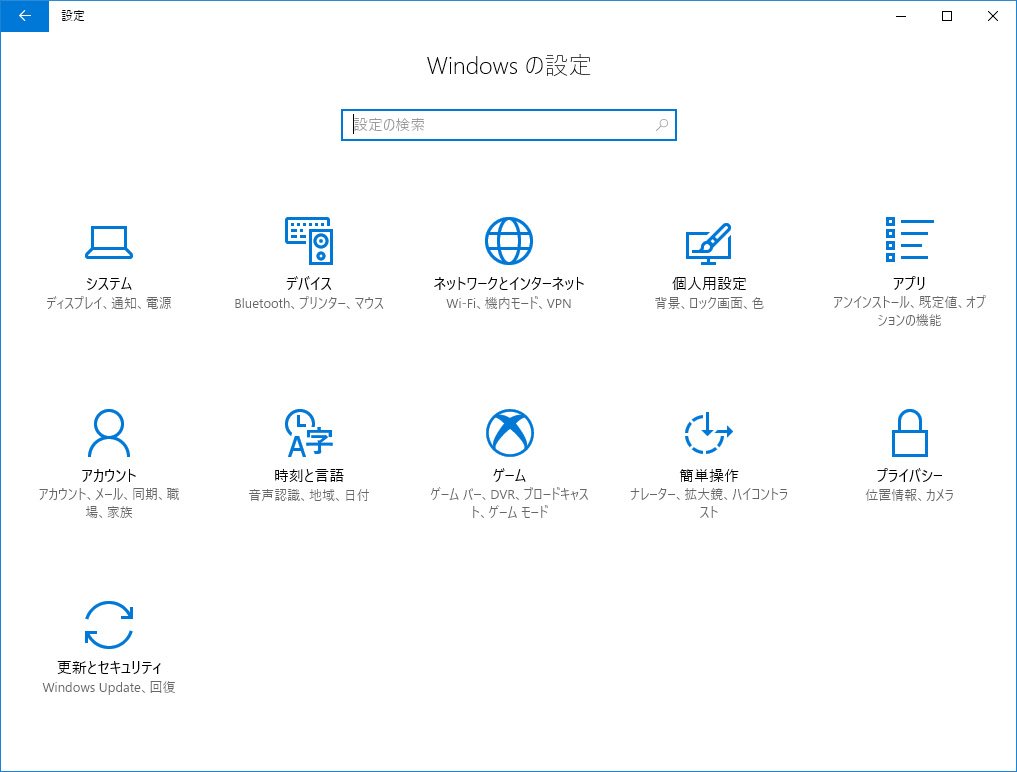Click the magnifier icon in search box
1017x772 pixels.
click(x=662, y=125)
